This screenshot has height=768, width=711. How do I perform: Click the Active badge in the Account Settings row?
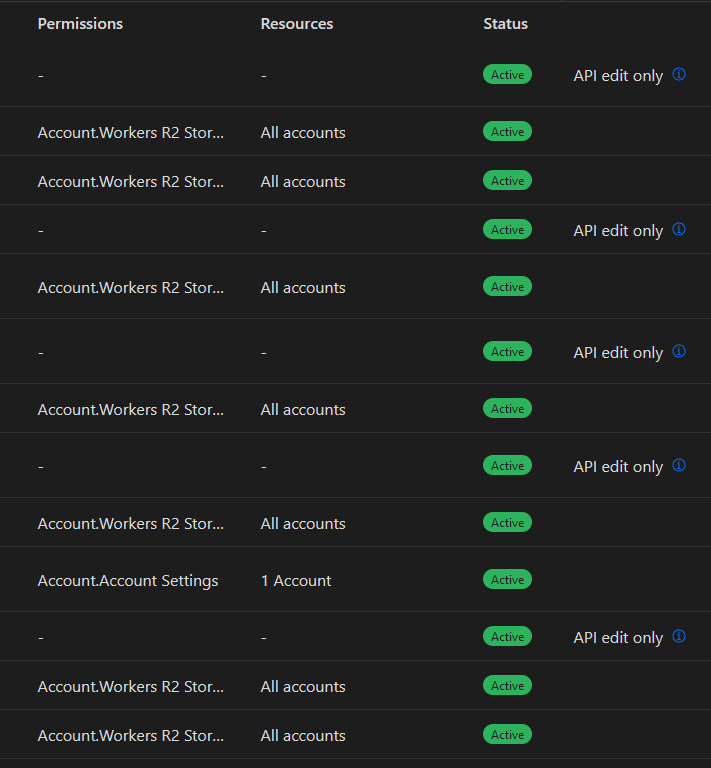tap(507, 580)
